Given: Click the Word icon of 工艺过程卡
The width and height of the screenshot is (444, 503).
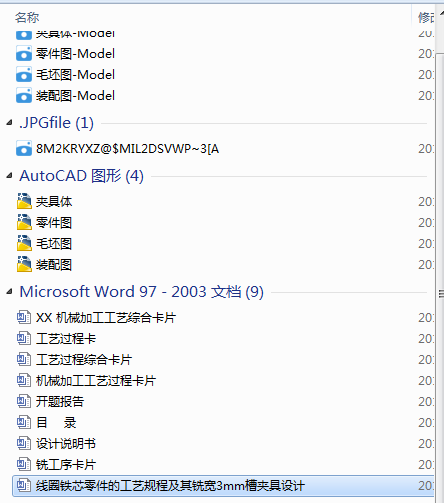Looking at the screenshot, I should coord(24,338).
